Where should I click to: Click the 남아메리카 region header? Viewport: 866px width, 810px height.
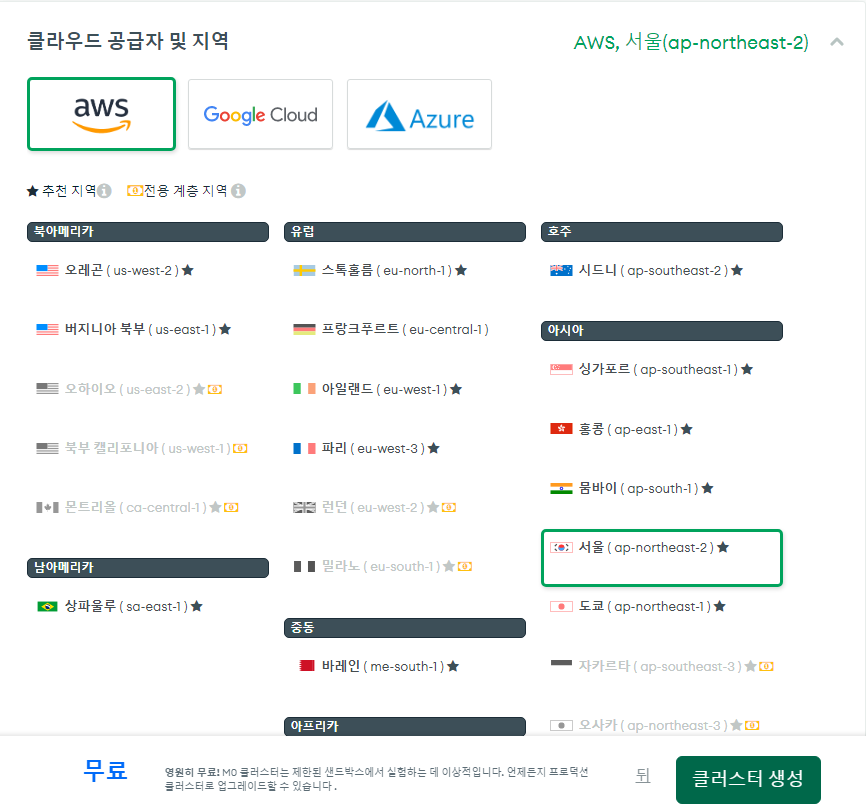[147, 568]
